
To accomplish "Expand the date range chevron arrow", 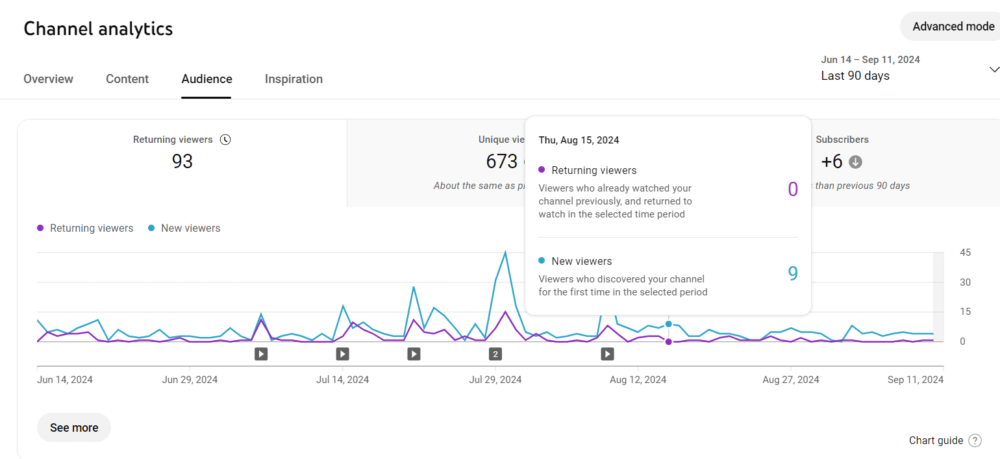I will coord(993,69).
